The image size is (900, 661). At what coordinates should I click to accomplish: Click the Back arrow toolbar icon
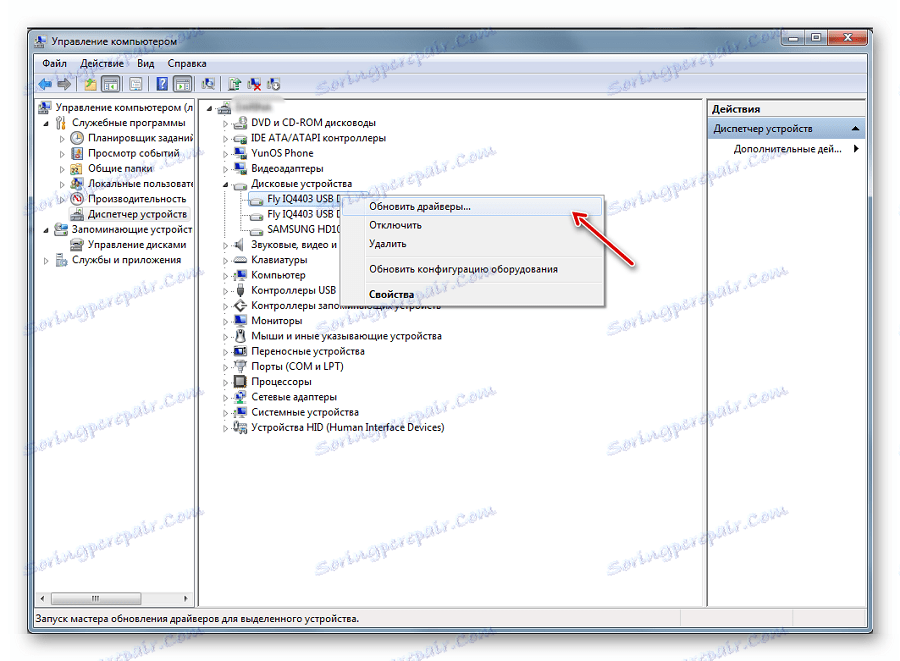click(45, 84)
